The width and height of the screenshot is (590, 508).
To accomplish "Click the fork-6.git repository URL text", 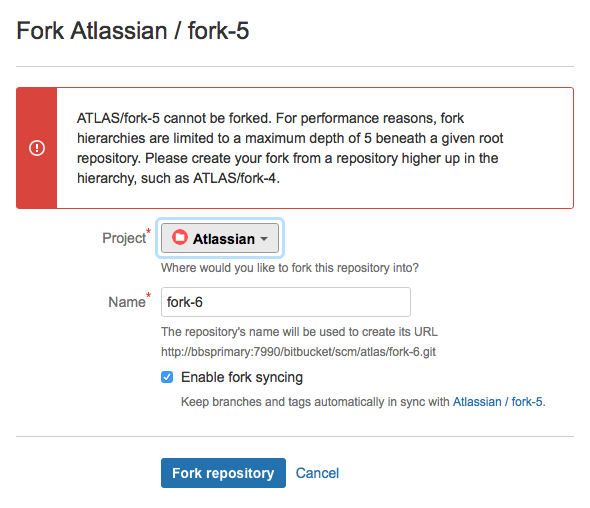I will click(298, 352).
